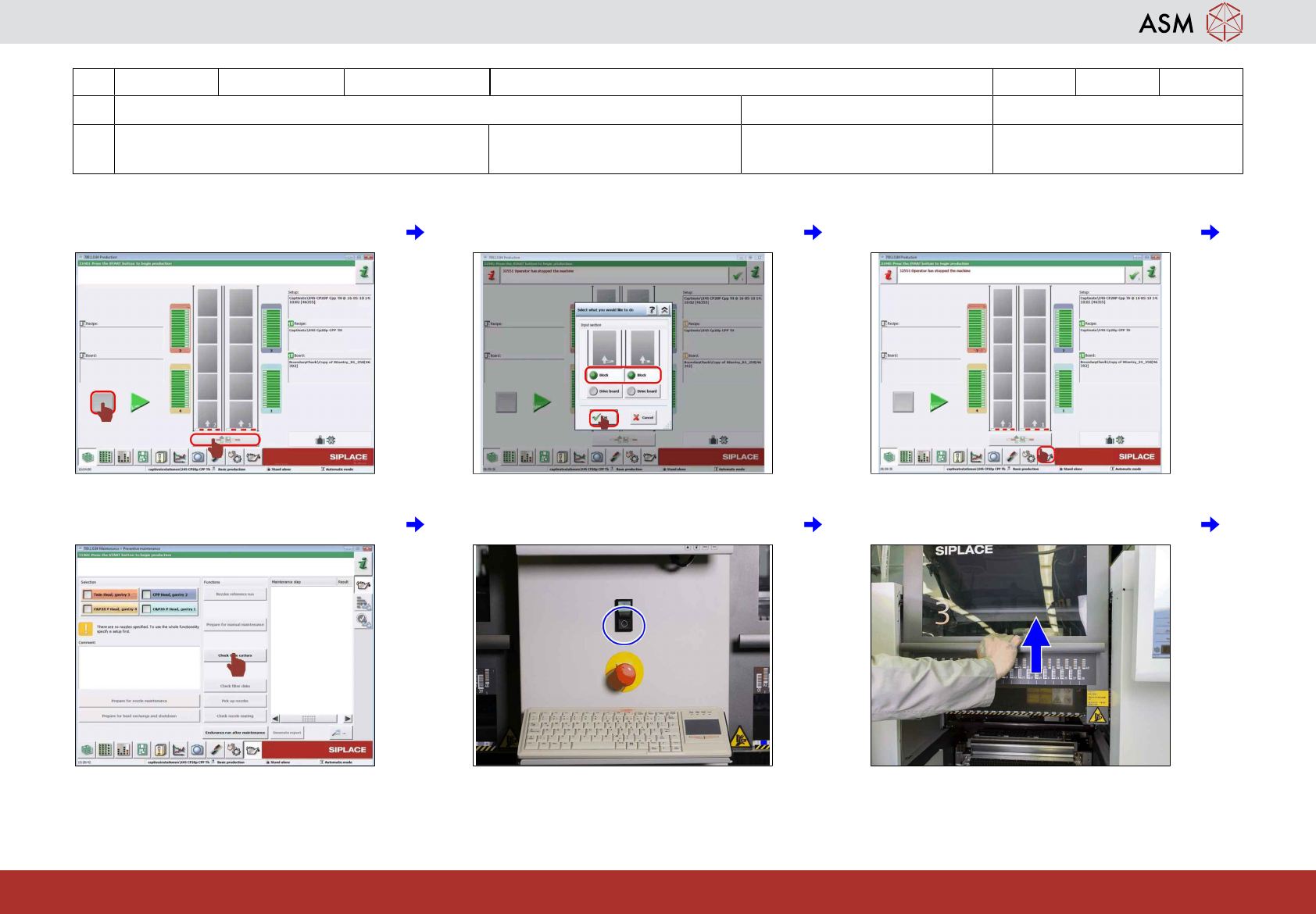Viewport: 1316px width, 914px height.
Task: Select feeder table 3 in top-left Production window
Action: 181,328
